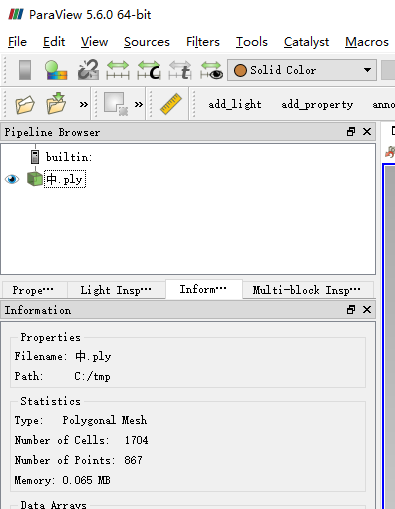Select the 中.ply pipeline item
The height and width of the screenshot is (509, 395).
tap(65, 179)
